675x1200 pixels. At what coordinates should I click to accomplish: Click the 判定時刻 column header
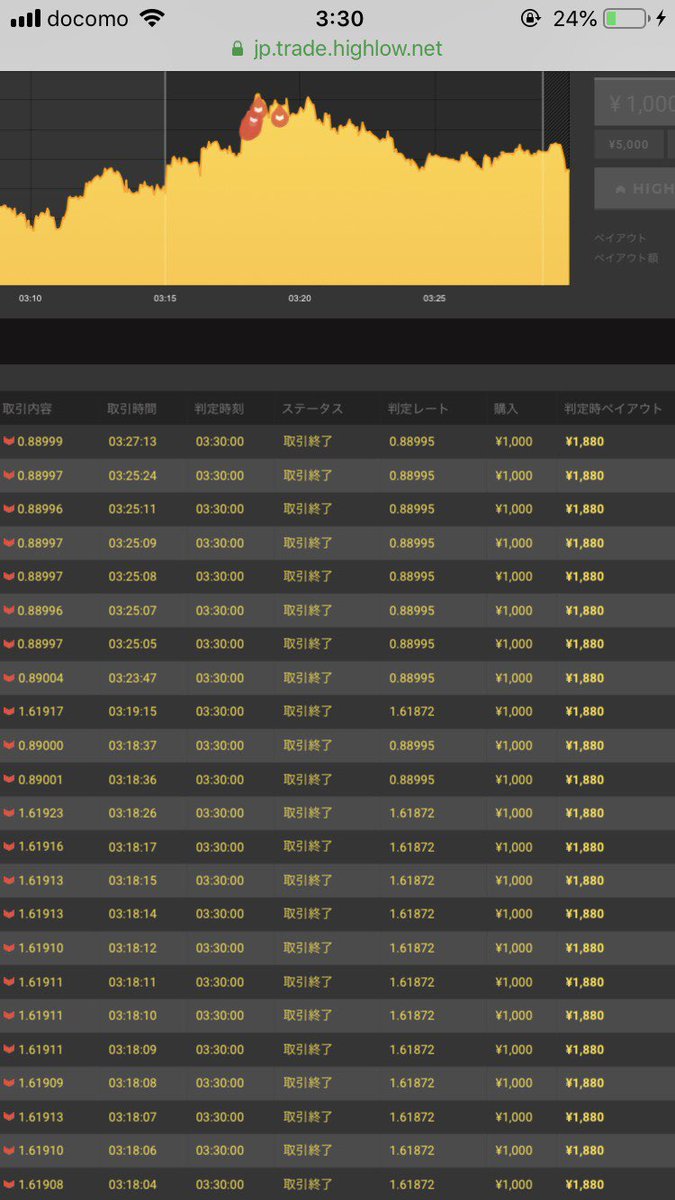pos(219,408)
